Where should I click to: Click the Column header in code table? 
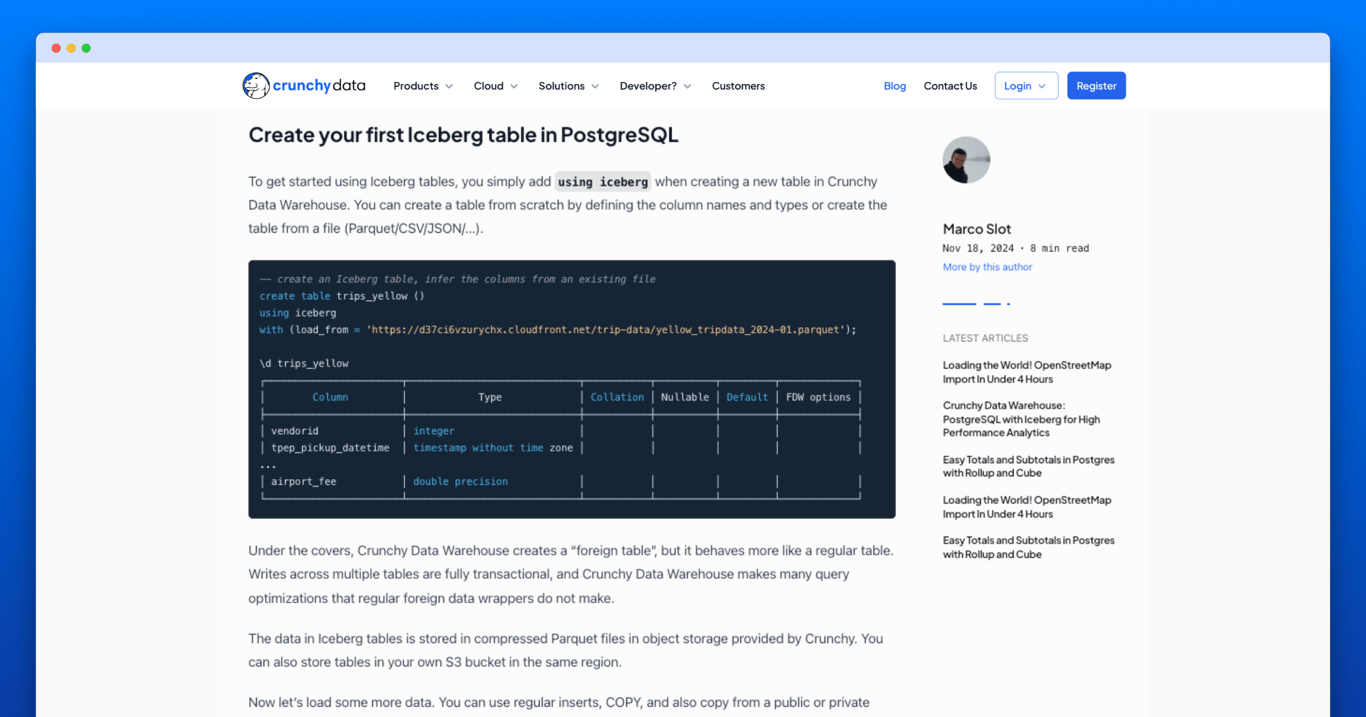coord(330,397)
